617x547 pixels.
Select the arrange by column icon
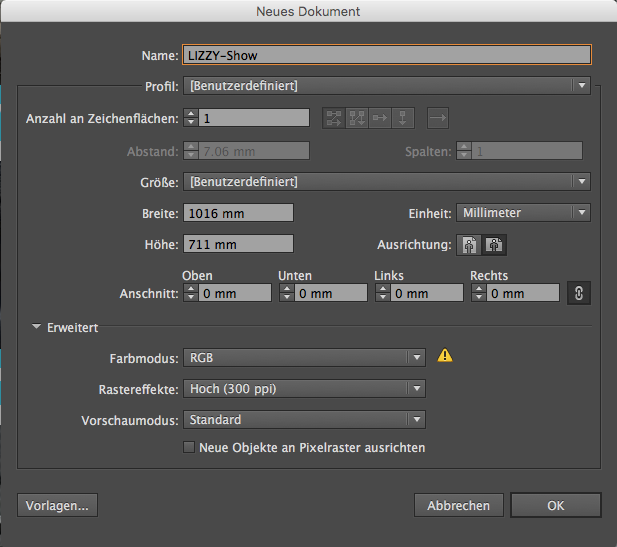[x=401, y=118]
